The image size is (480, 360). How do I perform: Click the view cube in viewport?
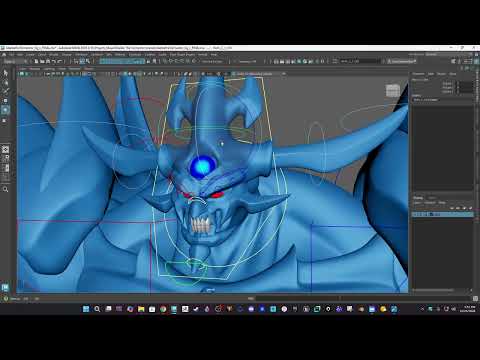click(x=393, y=91)
